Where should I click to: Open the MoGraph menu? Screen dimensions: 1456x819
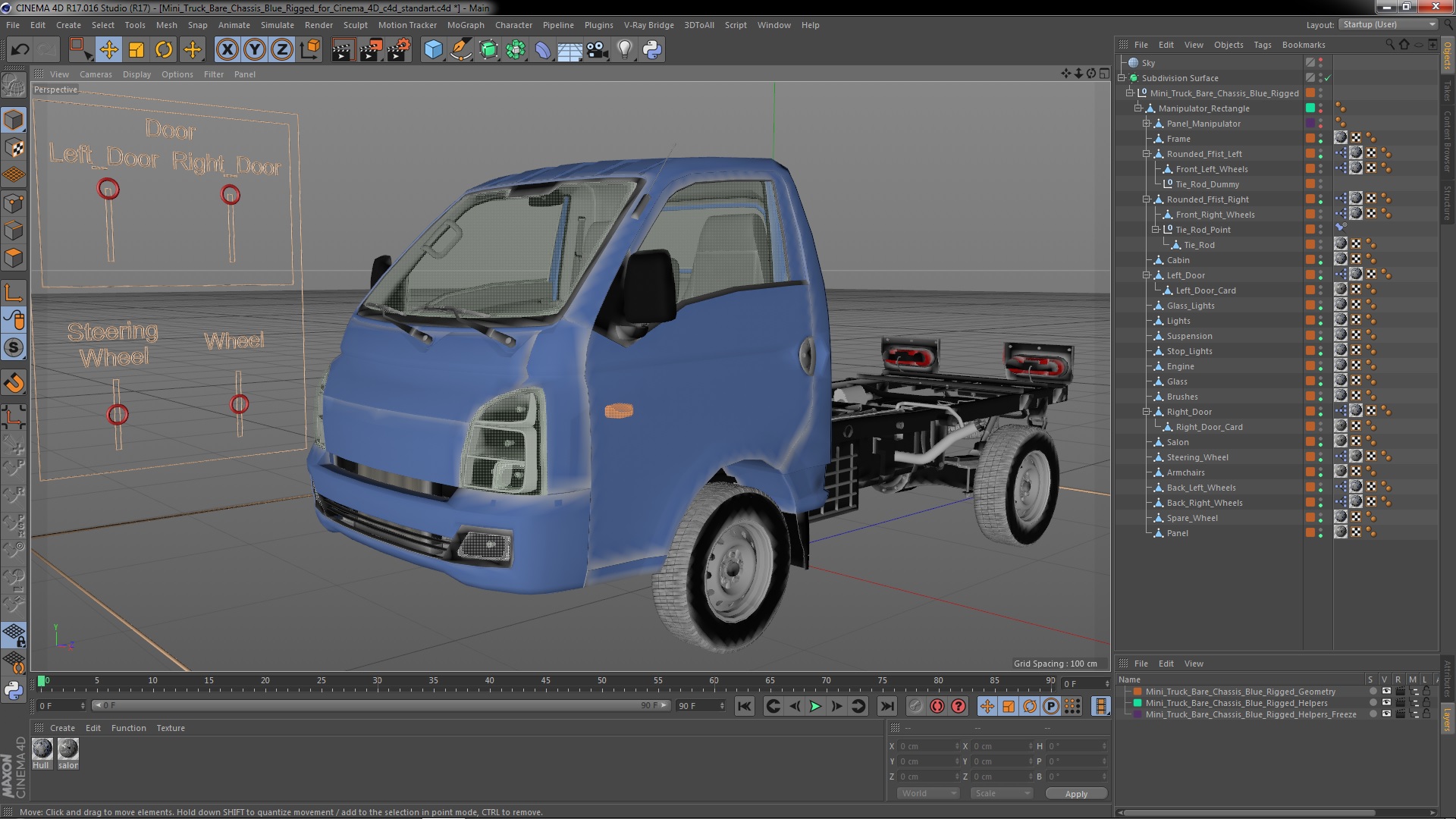(x=466, y=25)
